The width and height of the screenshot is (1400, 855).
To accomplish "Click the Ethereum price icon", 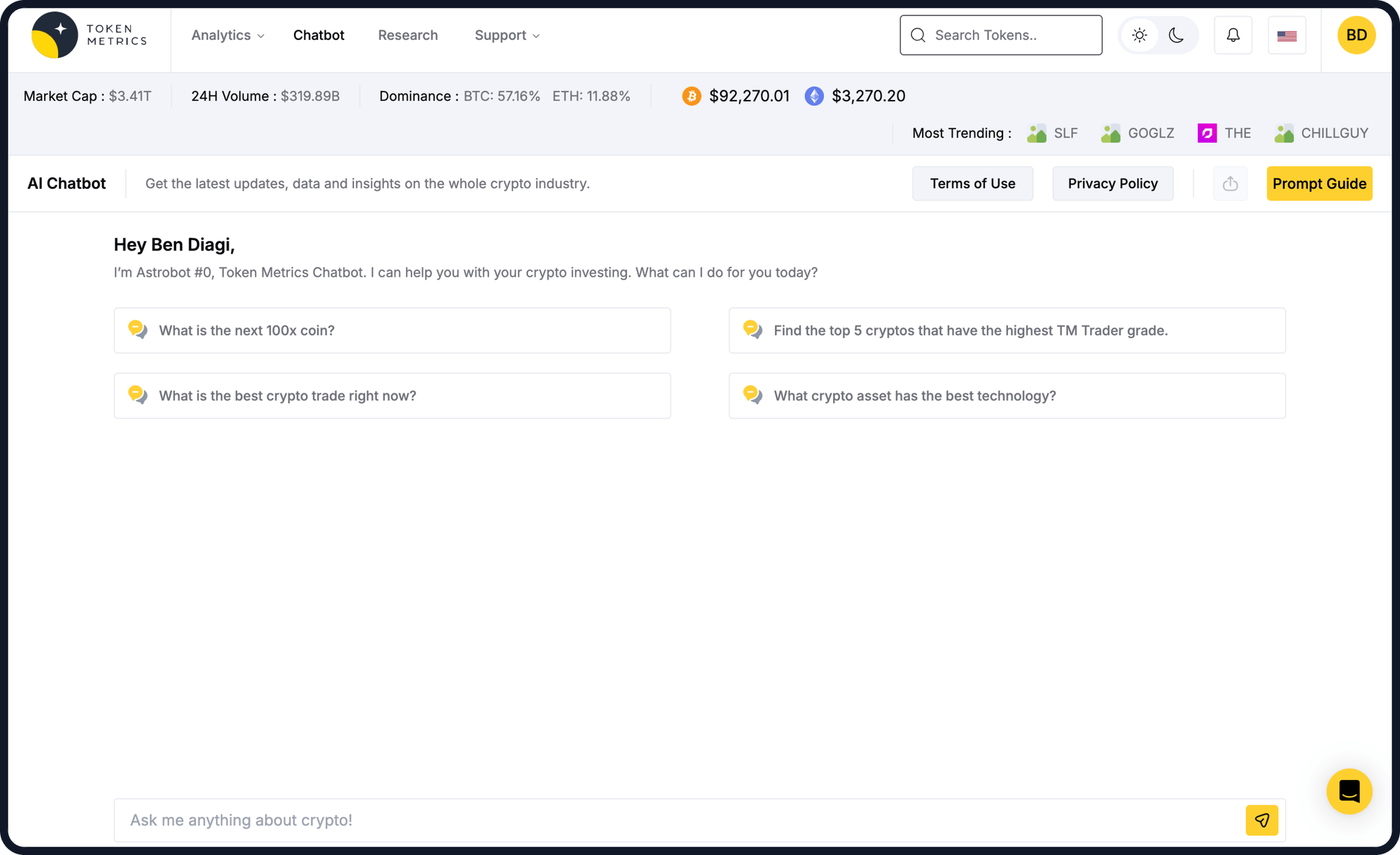I will click(813, 96).
